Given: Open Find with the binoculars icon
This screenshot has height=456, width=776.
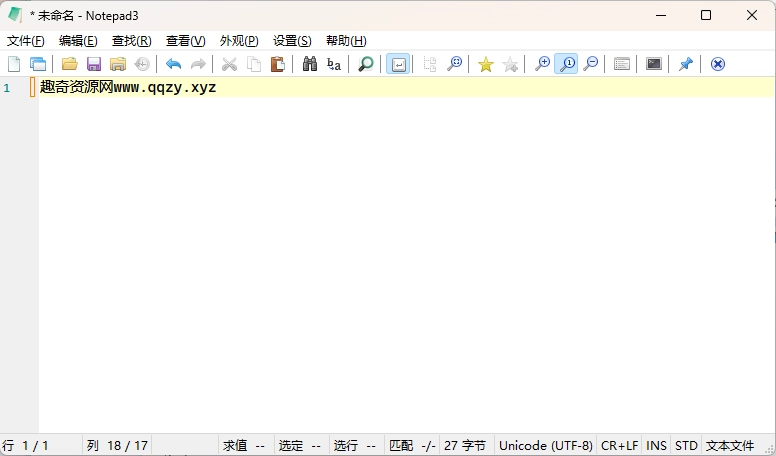Looking at the screenshot, I should [x=310, y=64].
